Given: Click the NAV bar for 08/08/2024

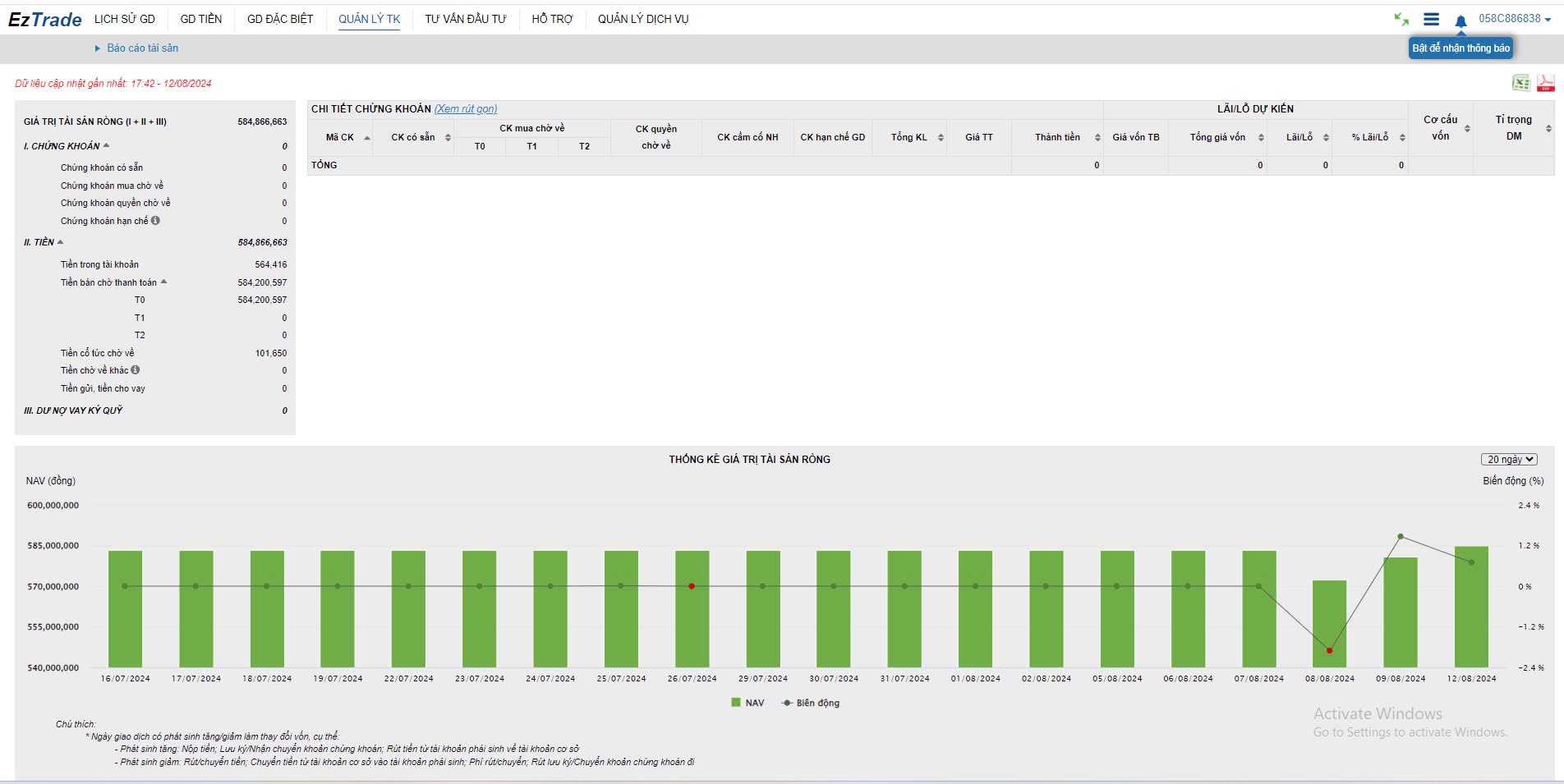Looking at the screenshot, I should pos(1329,624).
